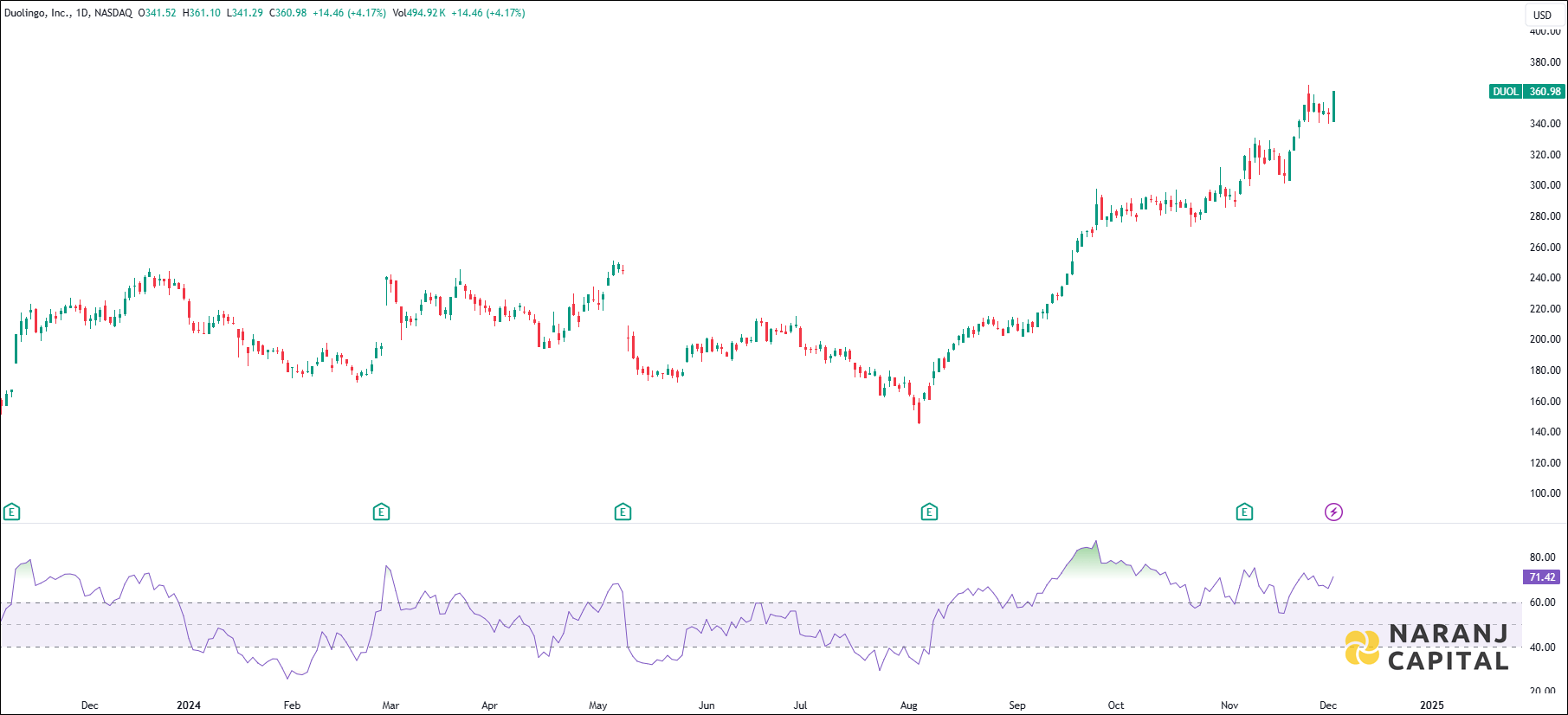The height and width of the screenshot is (715, 1568).
Task: Click the earnings marker icon near March
Action: click(381, 512)
